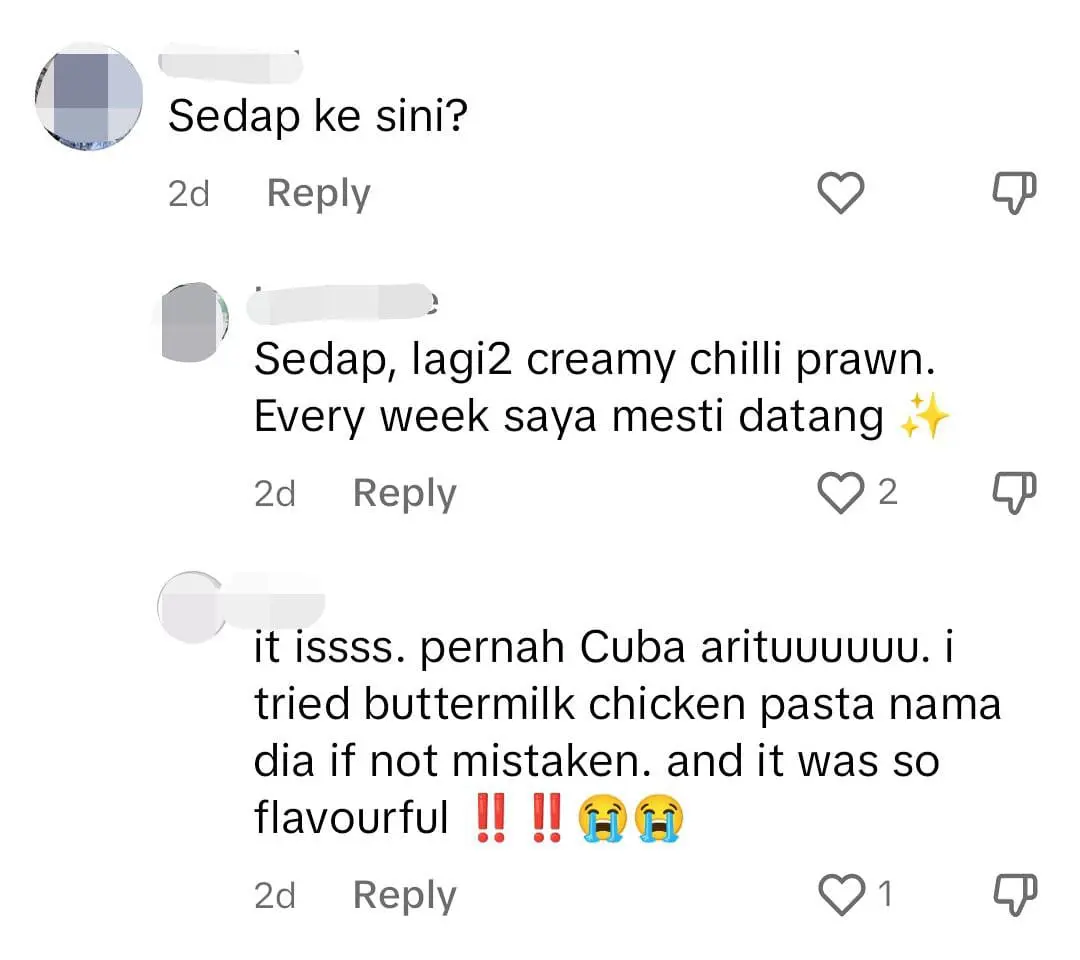
Task: Select the "Sedap ke sini?" comment text
Action: pyautogui.click(x=317, y=117)
